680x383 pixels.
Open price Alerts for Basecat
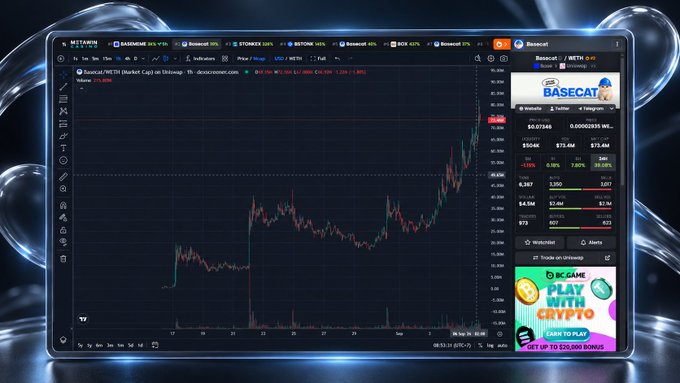591,242
